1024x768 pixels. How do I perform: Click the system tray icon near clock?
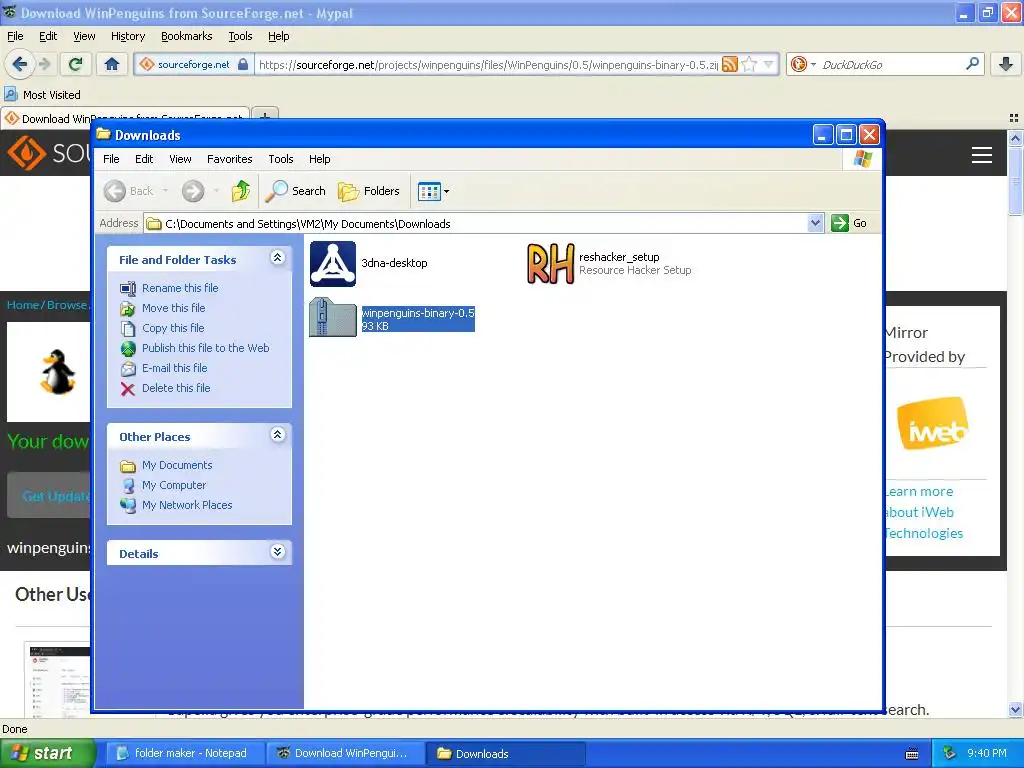click(949, 753)
